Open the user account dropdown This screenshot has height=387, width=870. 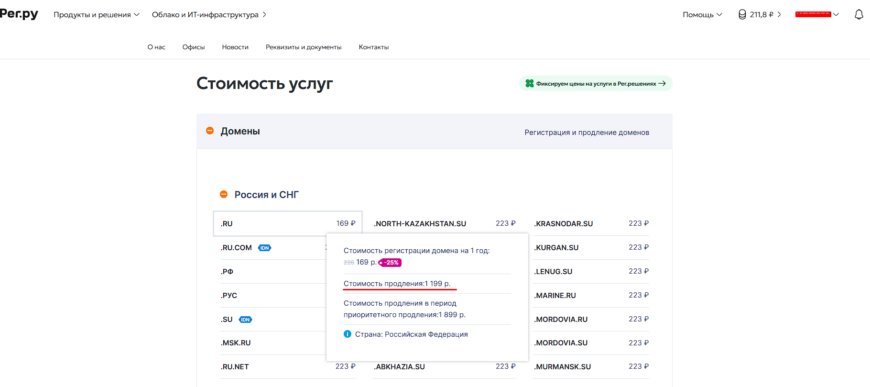tap(817, 14)
